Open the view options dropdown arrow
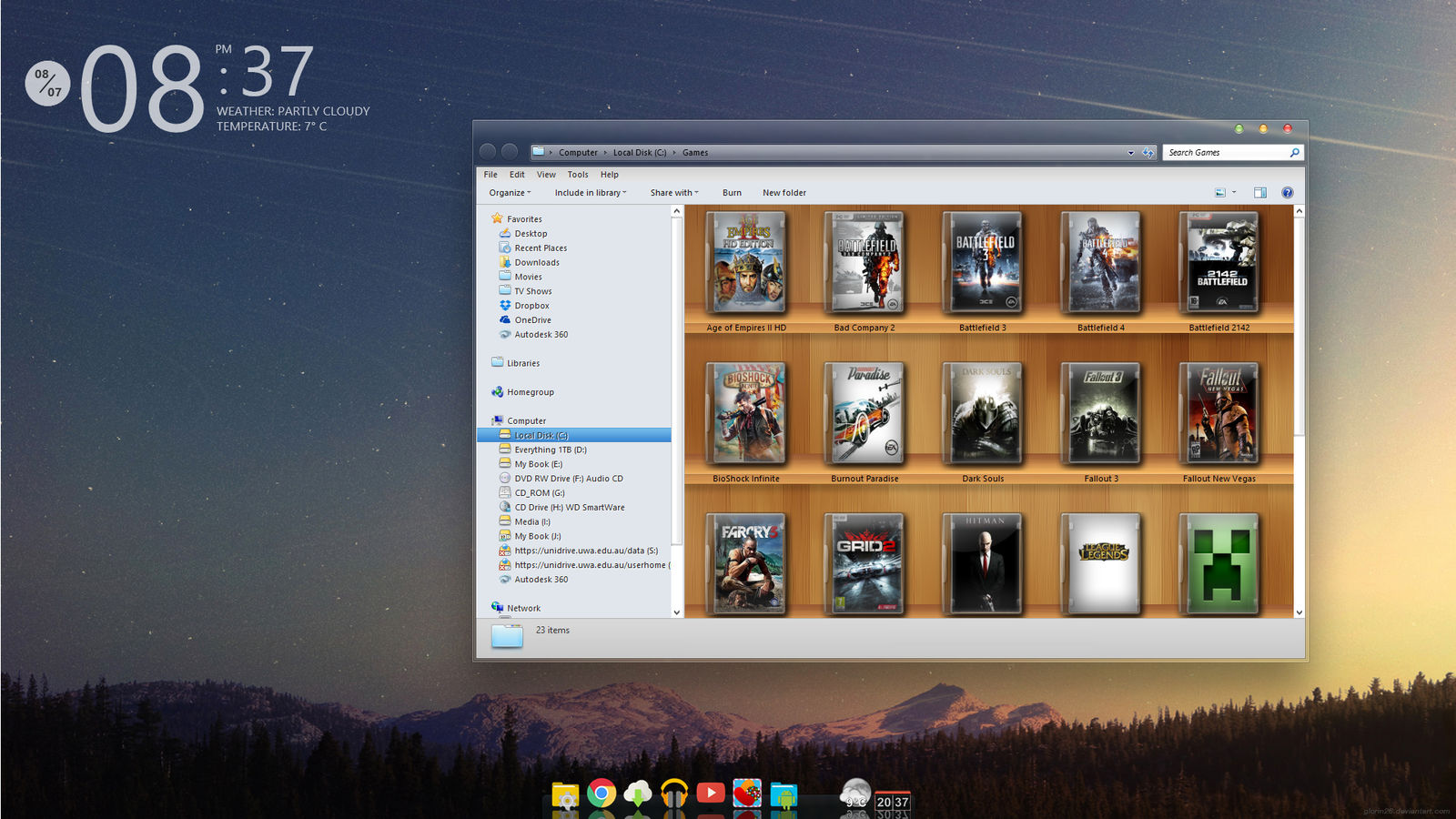The height and width of the screenshot is (819, 1456). coord(1234,192)
